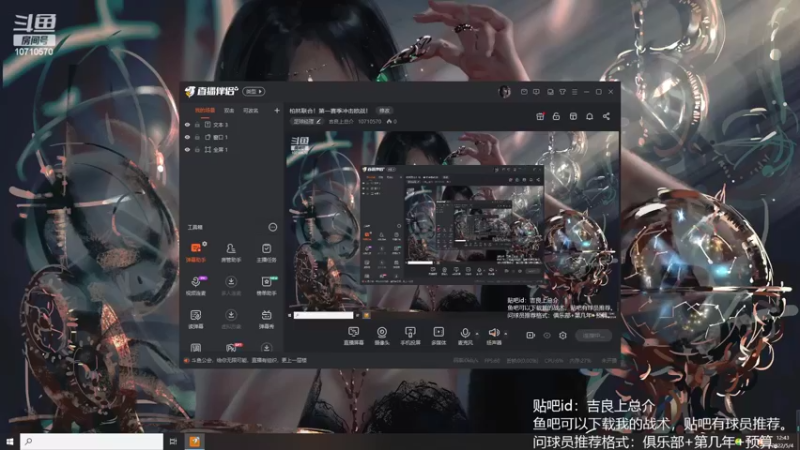The image size is (800, 450).
Task: Add a new scene with plus button
Action: pos(277,110)
